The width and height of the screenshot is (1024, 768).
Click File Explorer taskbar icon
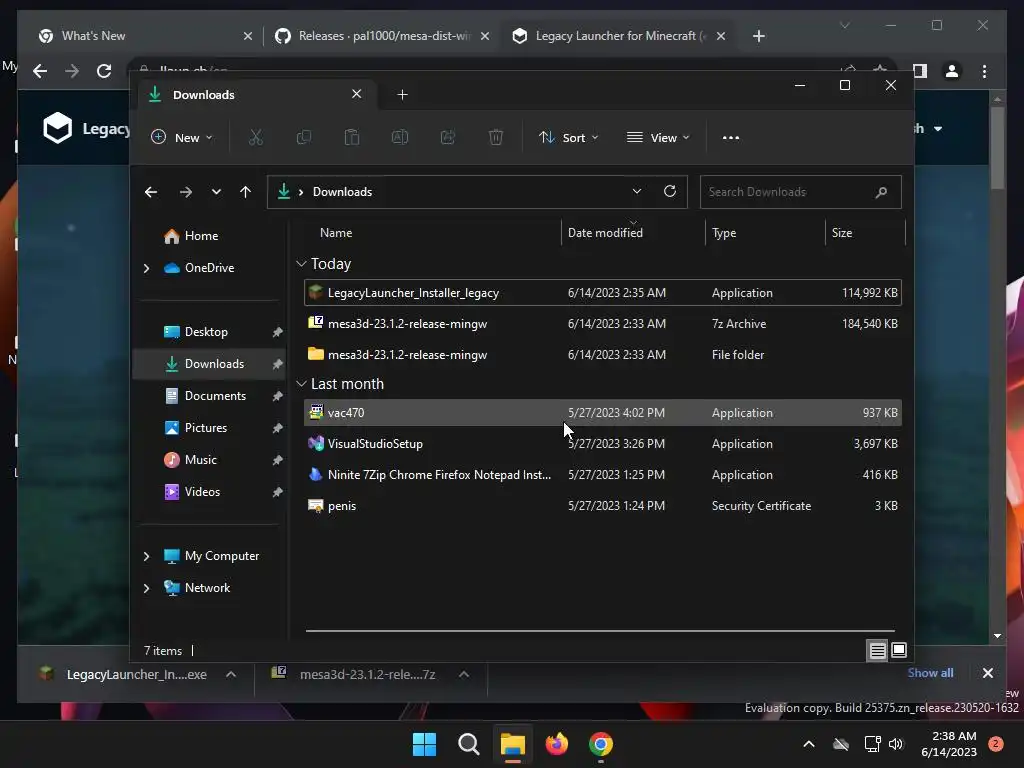[x=513, y=744]
